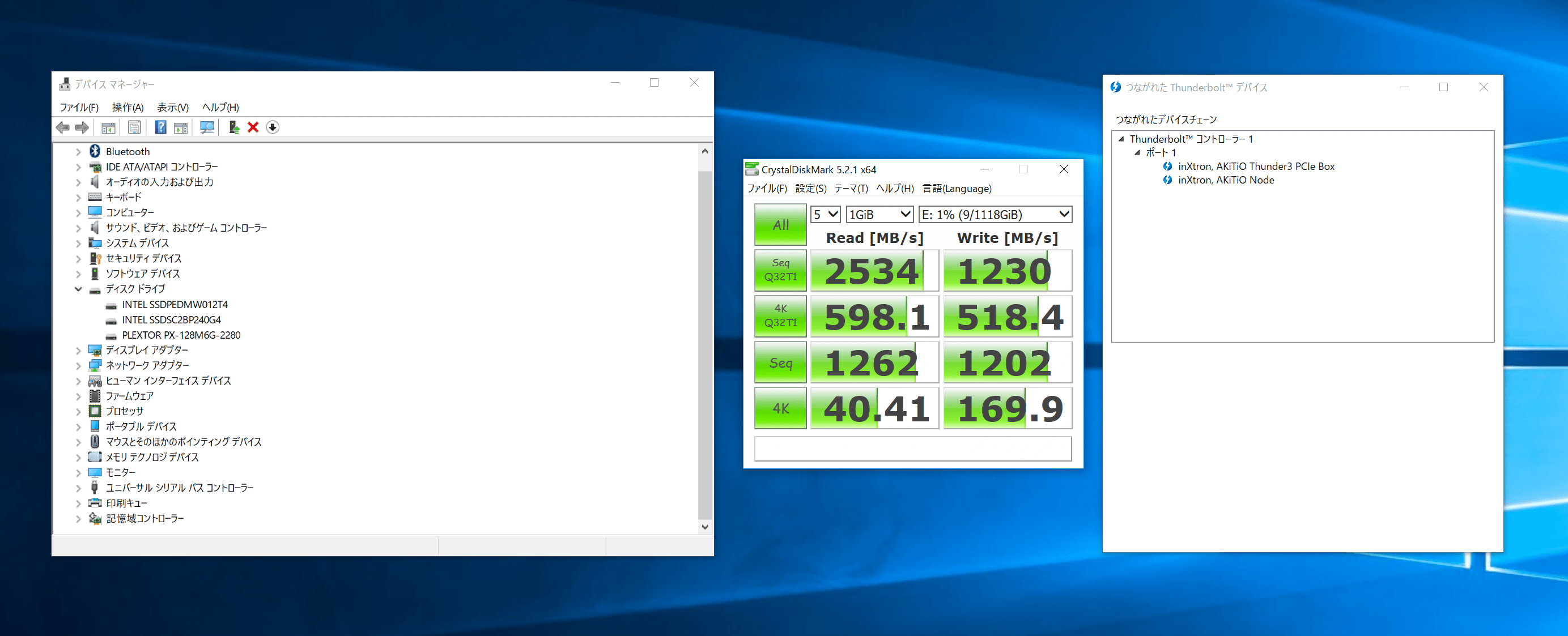Click the blue question mark help icon
This screenshot has height=636, width=1568.
[161, 127]
